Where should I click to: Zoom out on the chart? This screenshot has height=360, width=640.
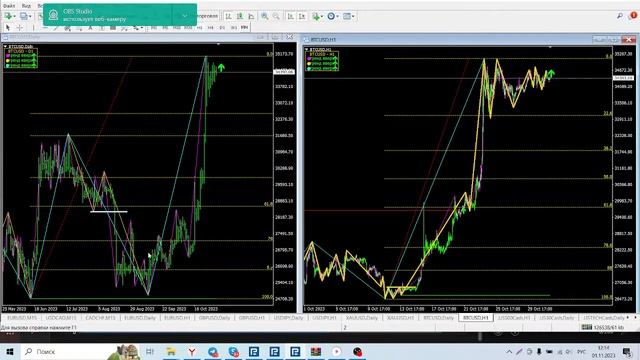[x=276, y=16]
